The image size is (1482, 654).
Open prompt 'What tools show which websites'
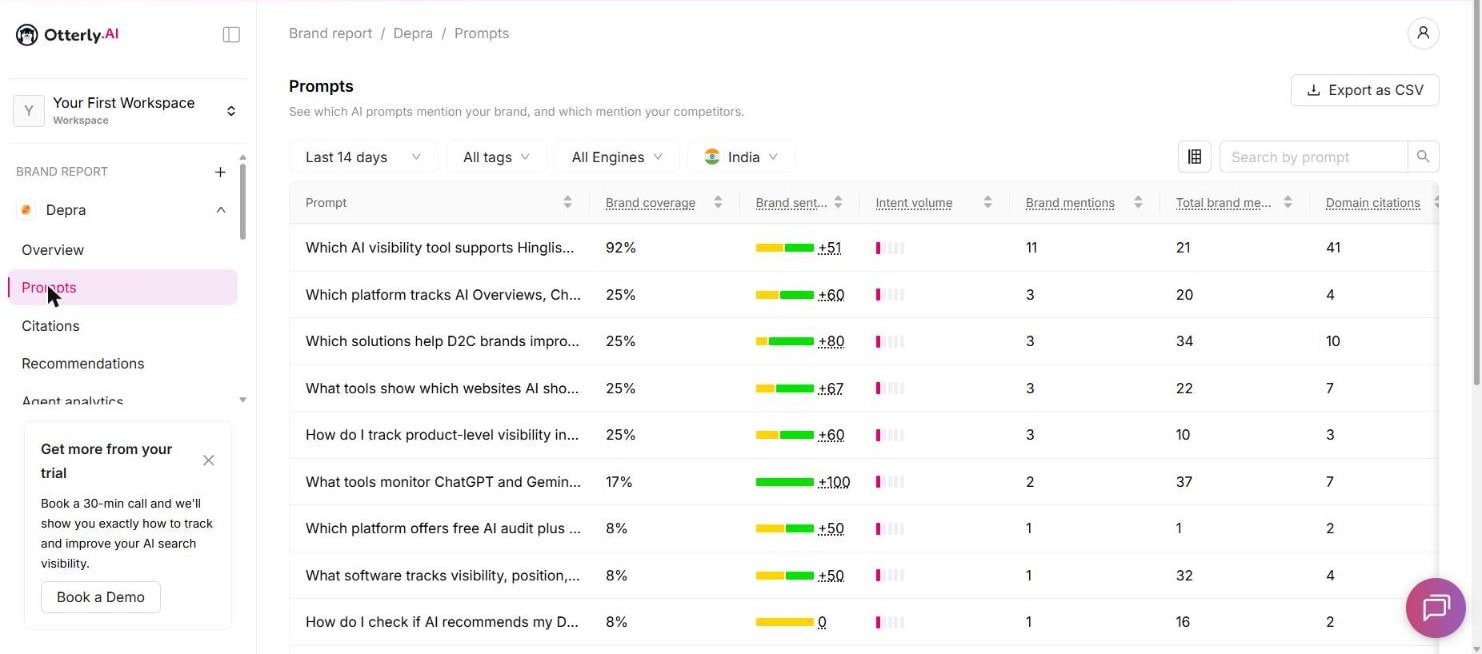[442, 388]
